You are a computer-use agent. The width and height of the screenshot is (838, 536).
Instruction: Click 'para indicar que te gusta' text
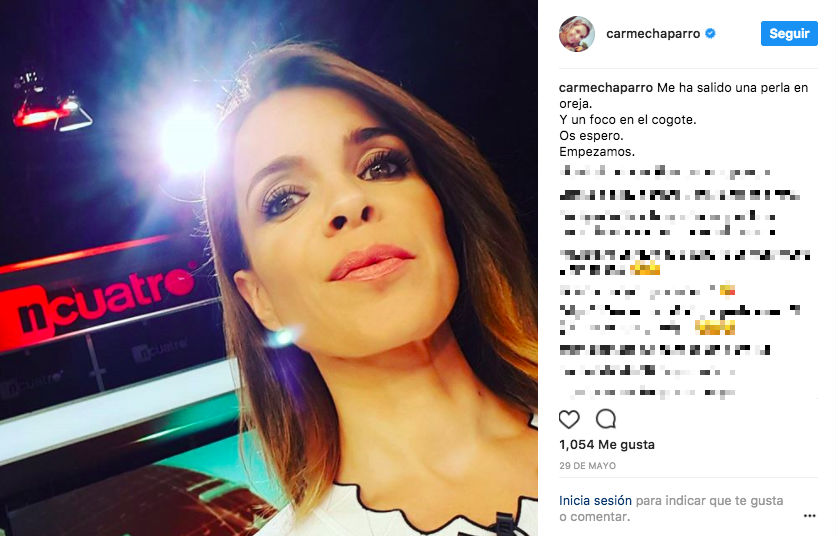[709, 501]
